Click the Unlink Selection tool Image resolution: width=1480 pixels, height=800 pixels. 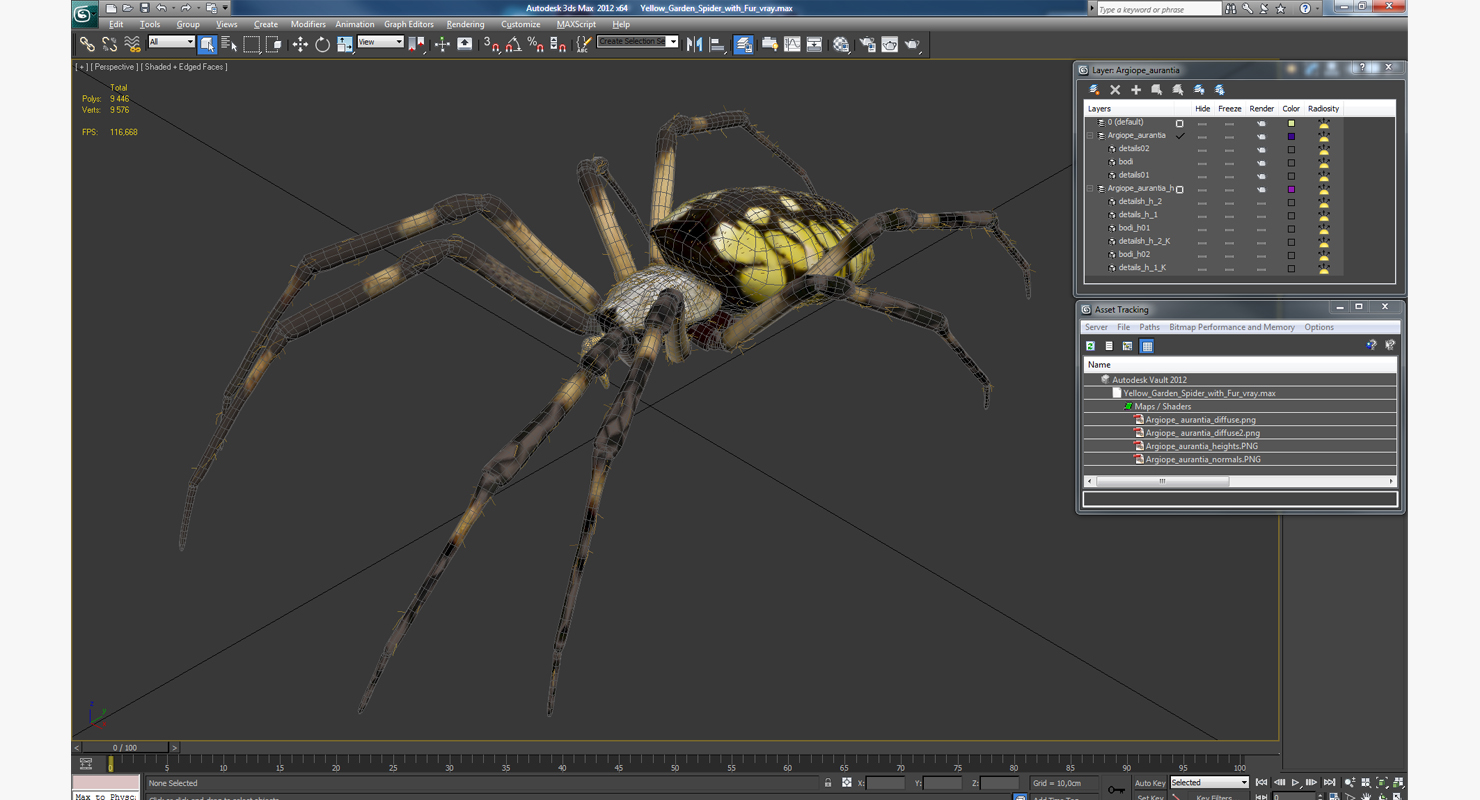pyautogui.click(x=109, y=44)
